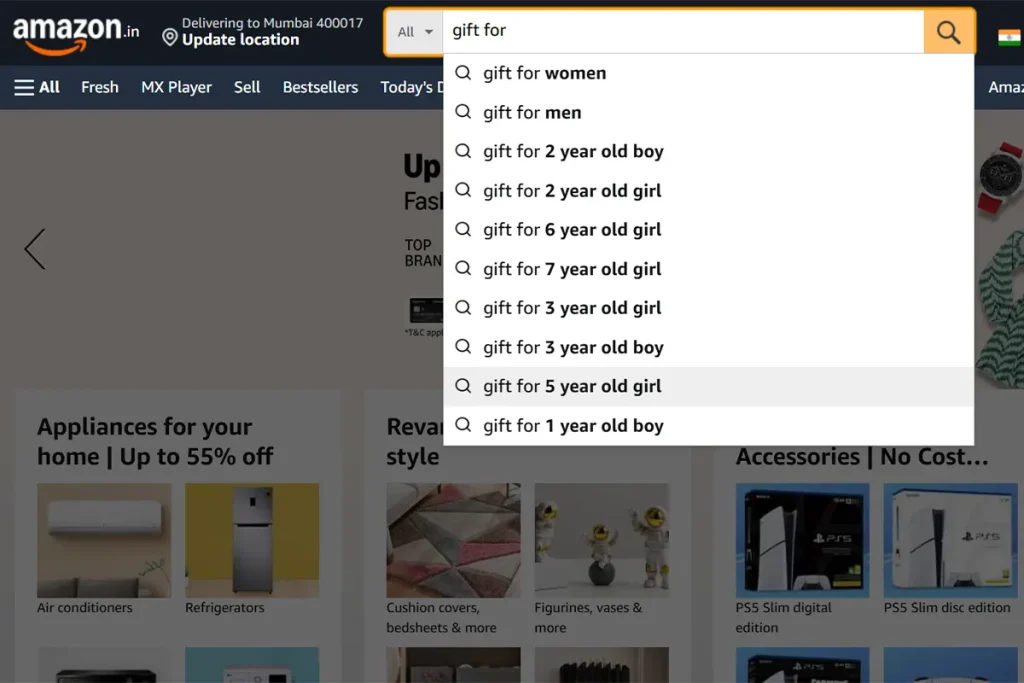This screenshot has width=1024, height=683.
Task: Click the 'gift for' search input field
Action: (x=683, y=31)
